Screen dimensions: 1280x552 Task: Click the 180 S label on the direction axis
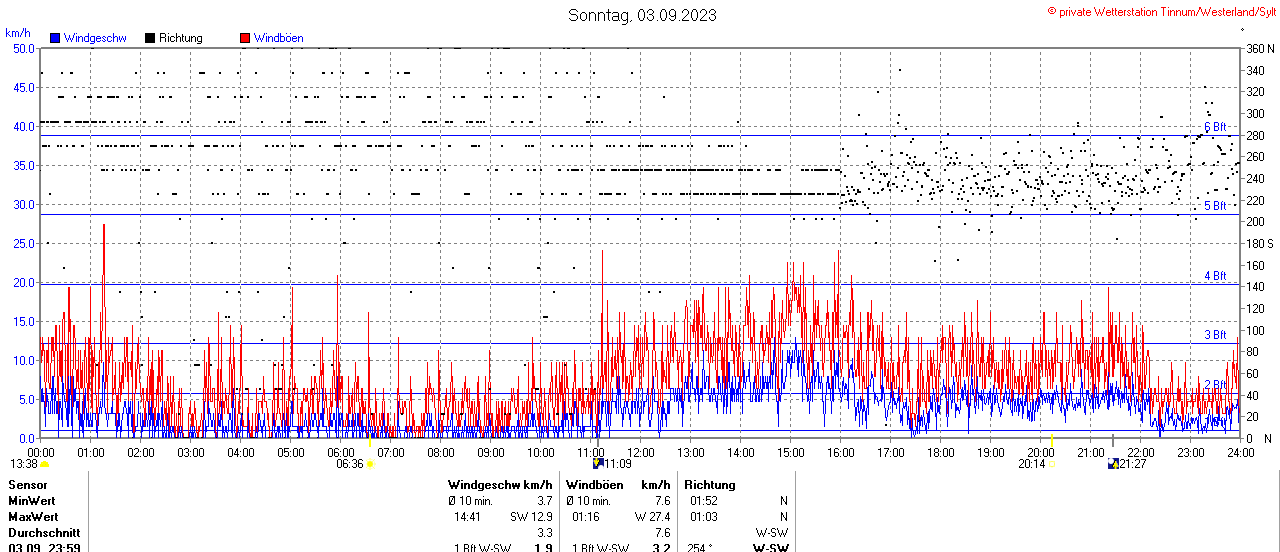[x=1260, y=243]
